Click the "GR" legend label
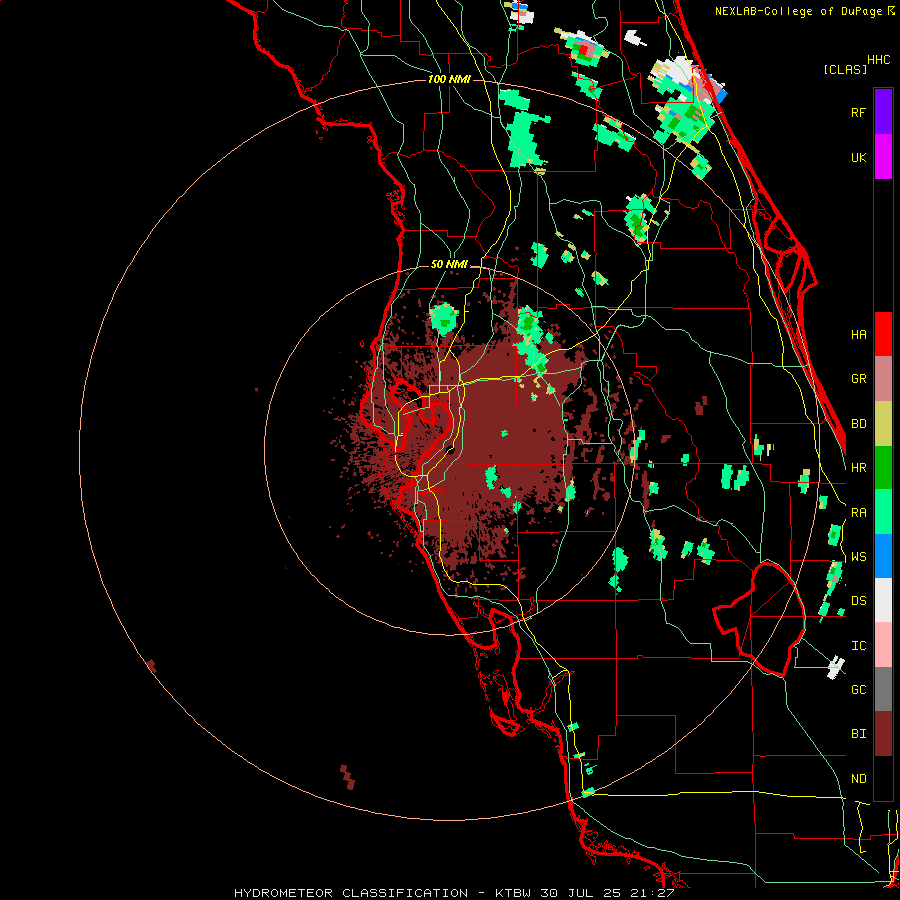The image size is (900, 900). [x=858, y=379]
